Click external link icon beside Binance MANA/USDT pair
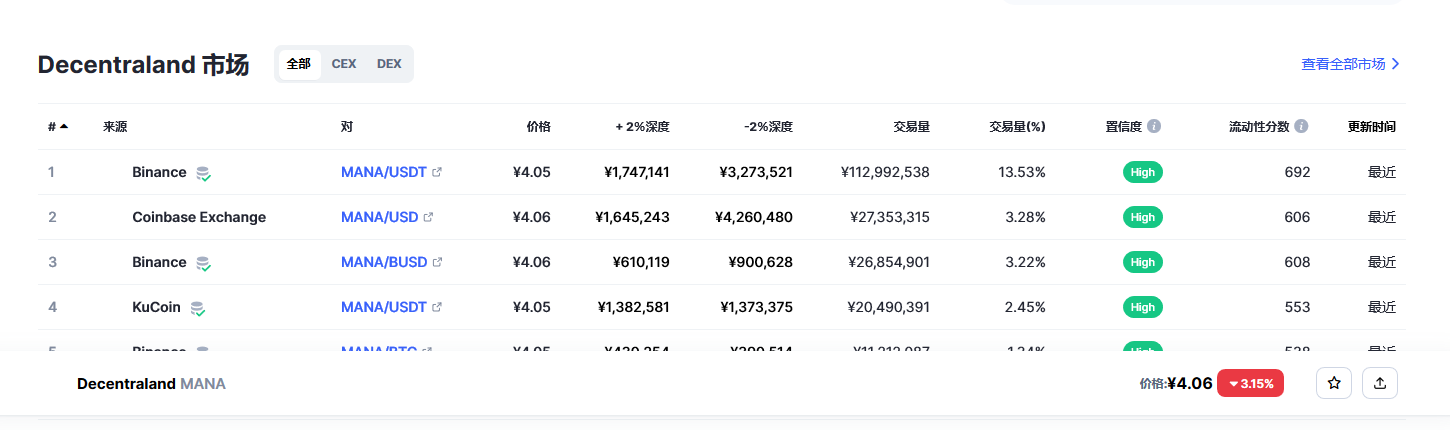 click(x=437, y=172)
